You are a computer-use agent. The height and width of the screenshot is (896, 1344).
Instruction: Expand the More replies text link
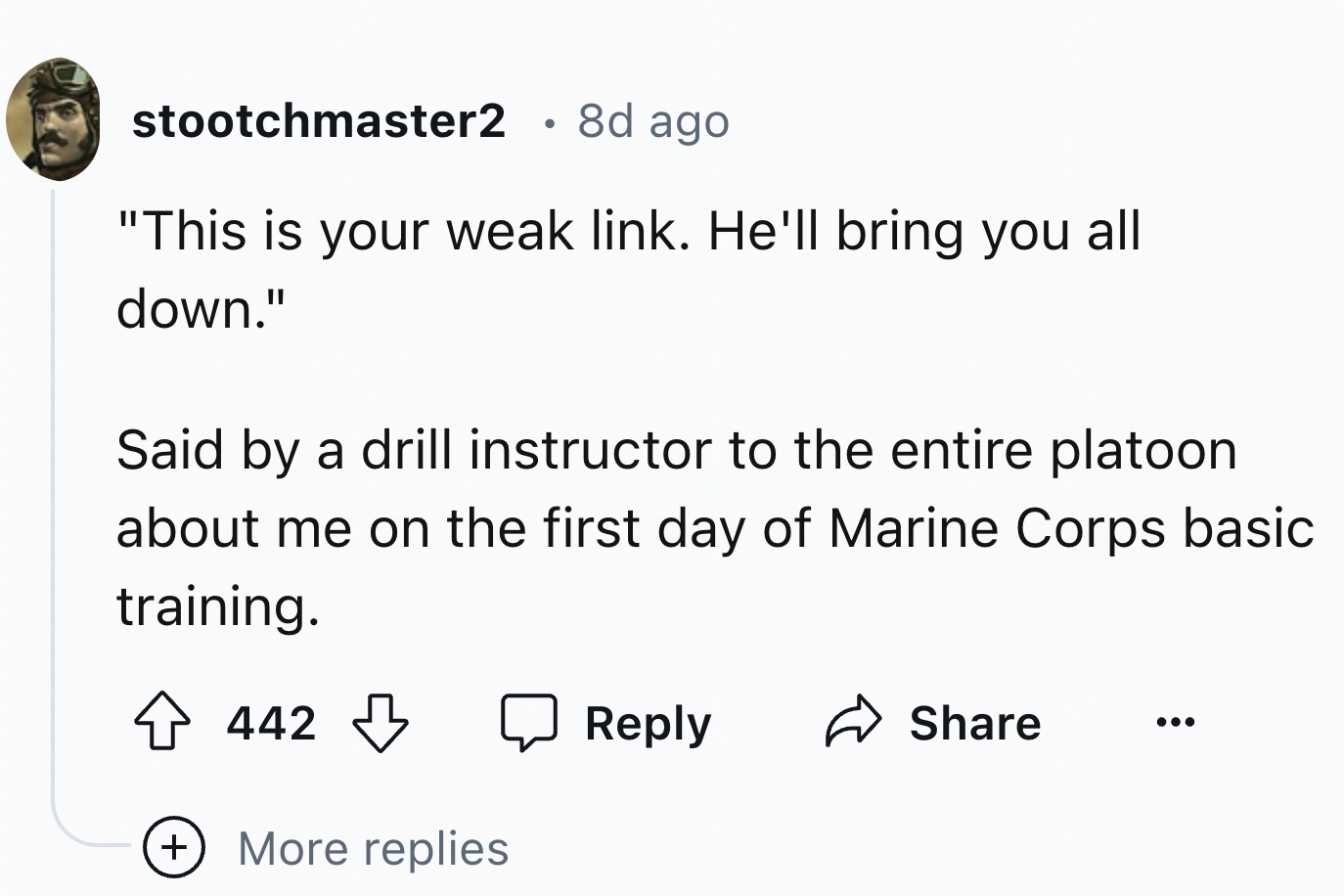tap(373, 848)
